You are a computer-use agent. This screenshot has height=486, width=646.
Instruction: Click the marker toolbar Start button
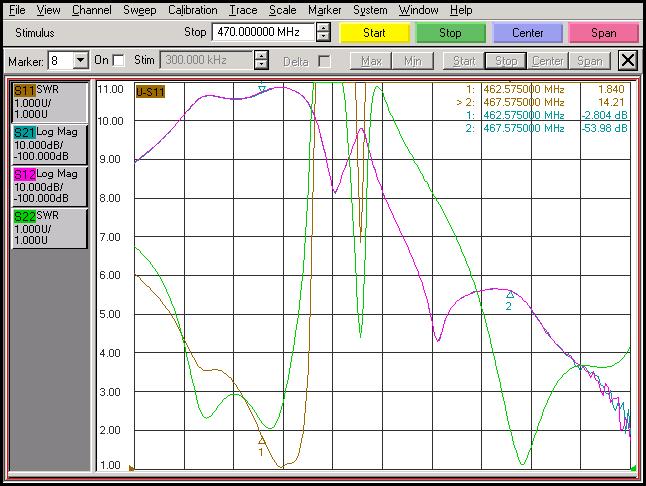[464, 61]
